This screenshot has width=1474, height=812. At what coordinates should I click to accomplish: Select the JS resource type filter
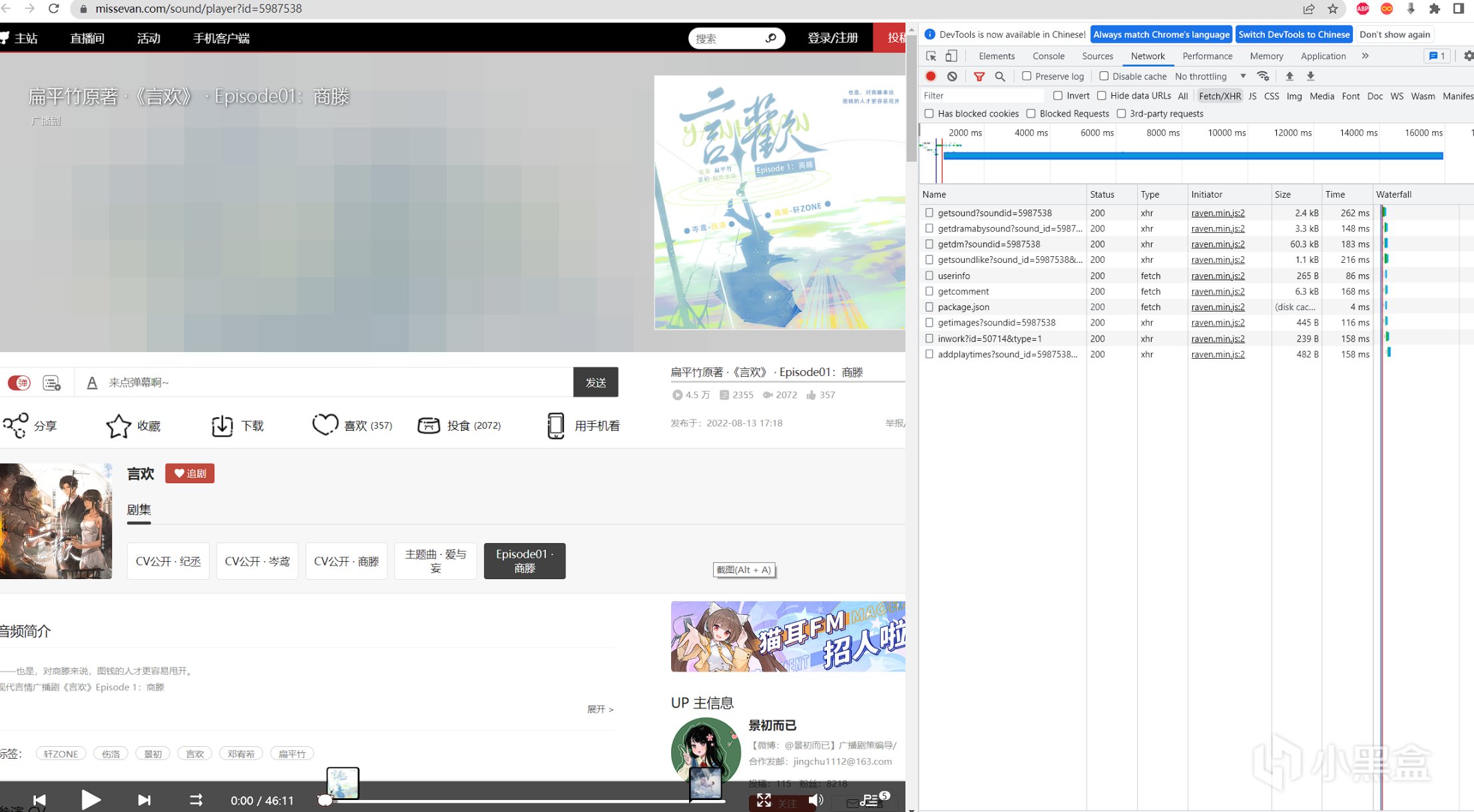pos(1252,96)
